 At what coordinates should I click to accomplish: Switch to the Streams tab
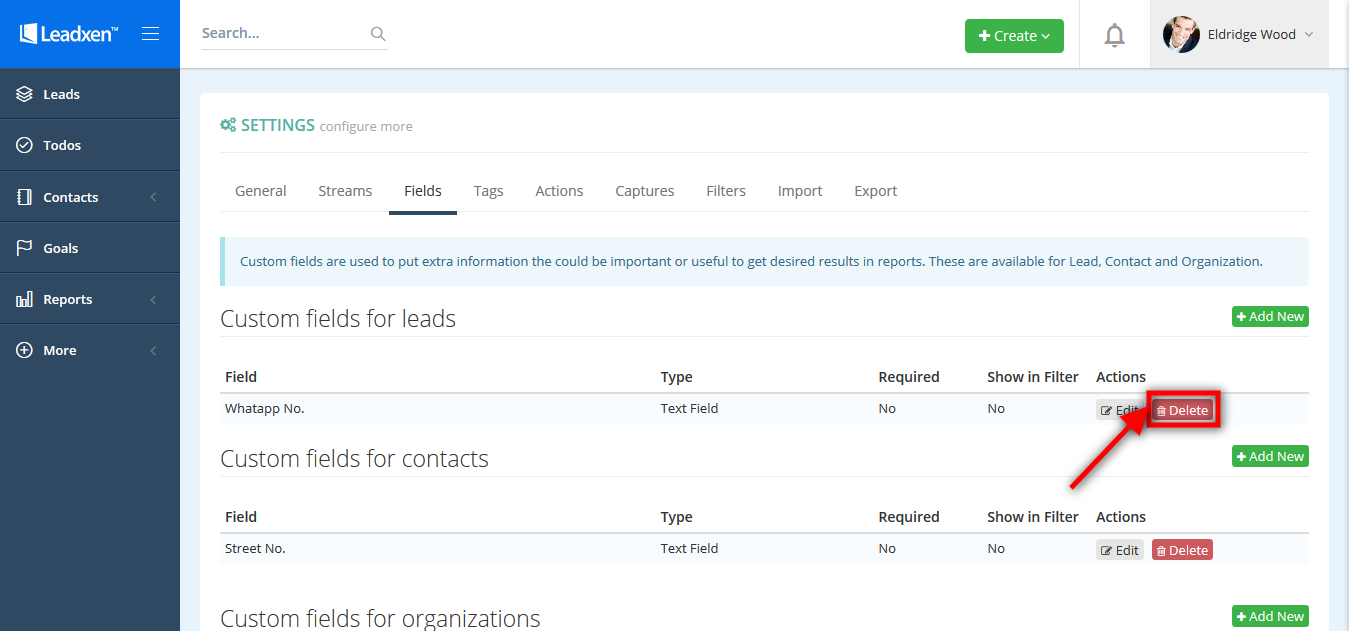(345, 191)
